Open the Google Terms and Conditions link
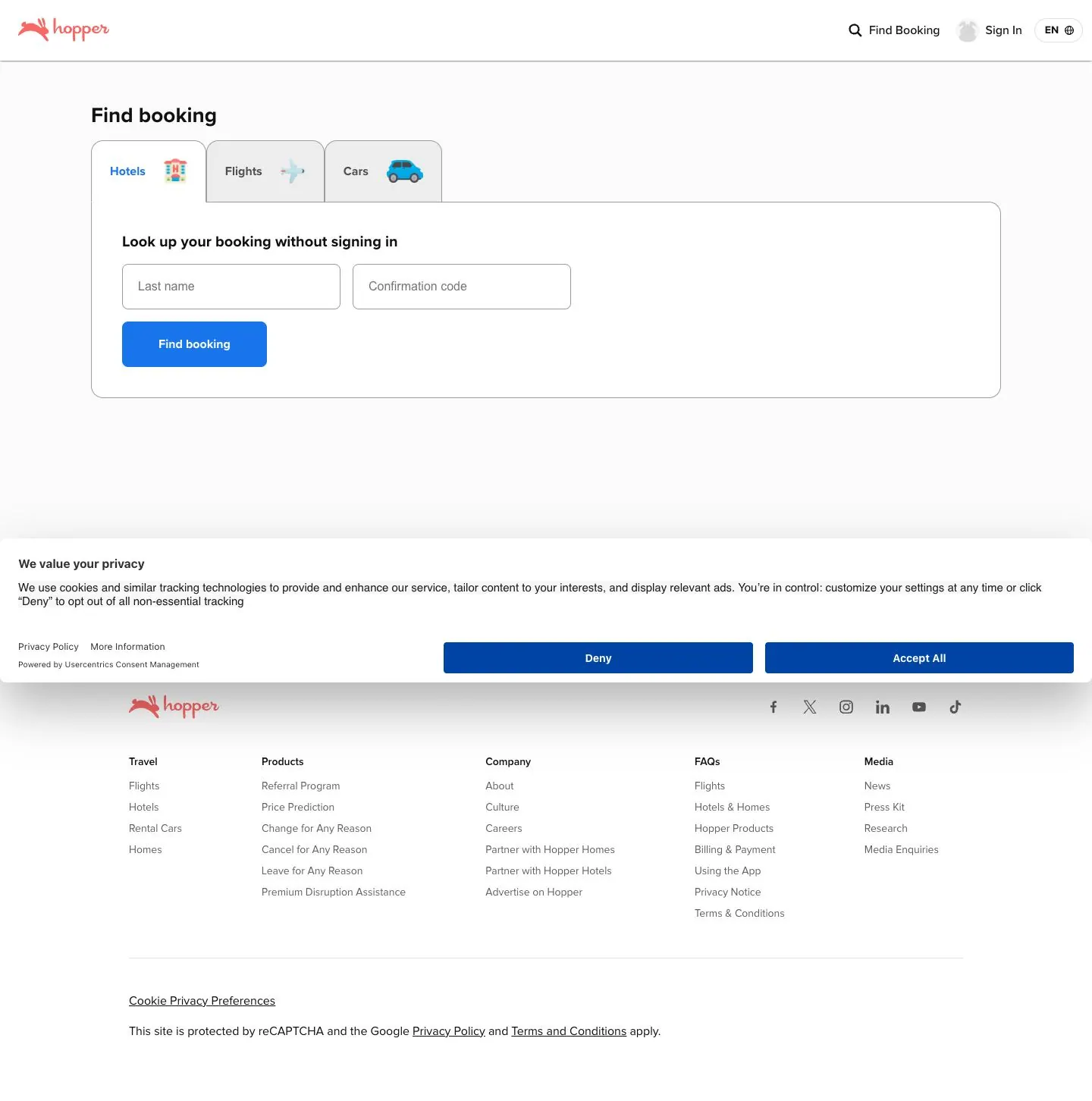1092x1101 pixels. (x=569, y=1031)
